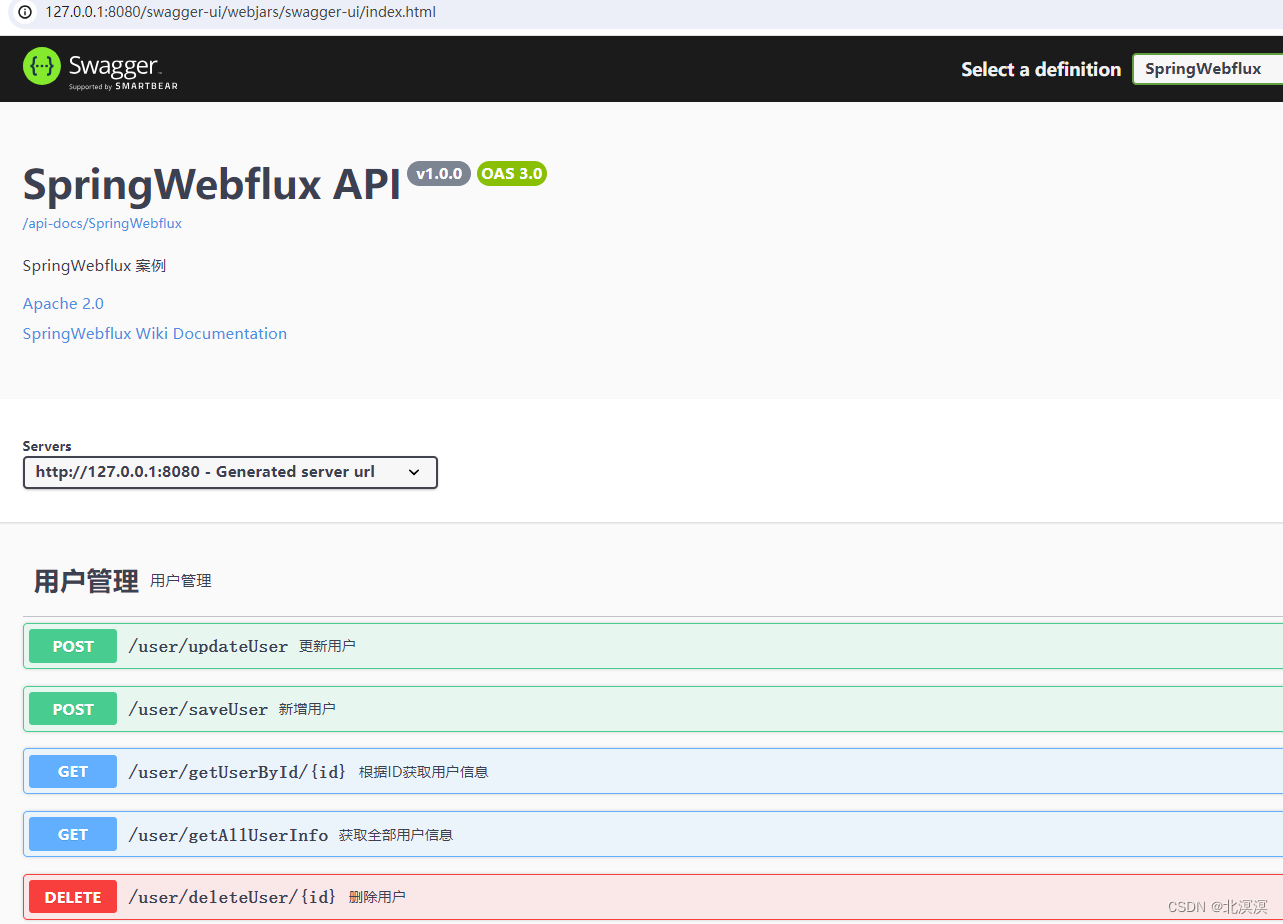Click the /api-docs/SpringWebflux spec link

tap(101, 223)
